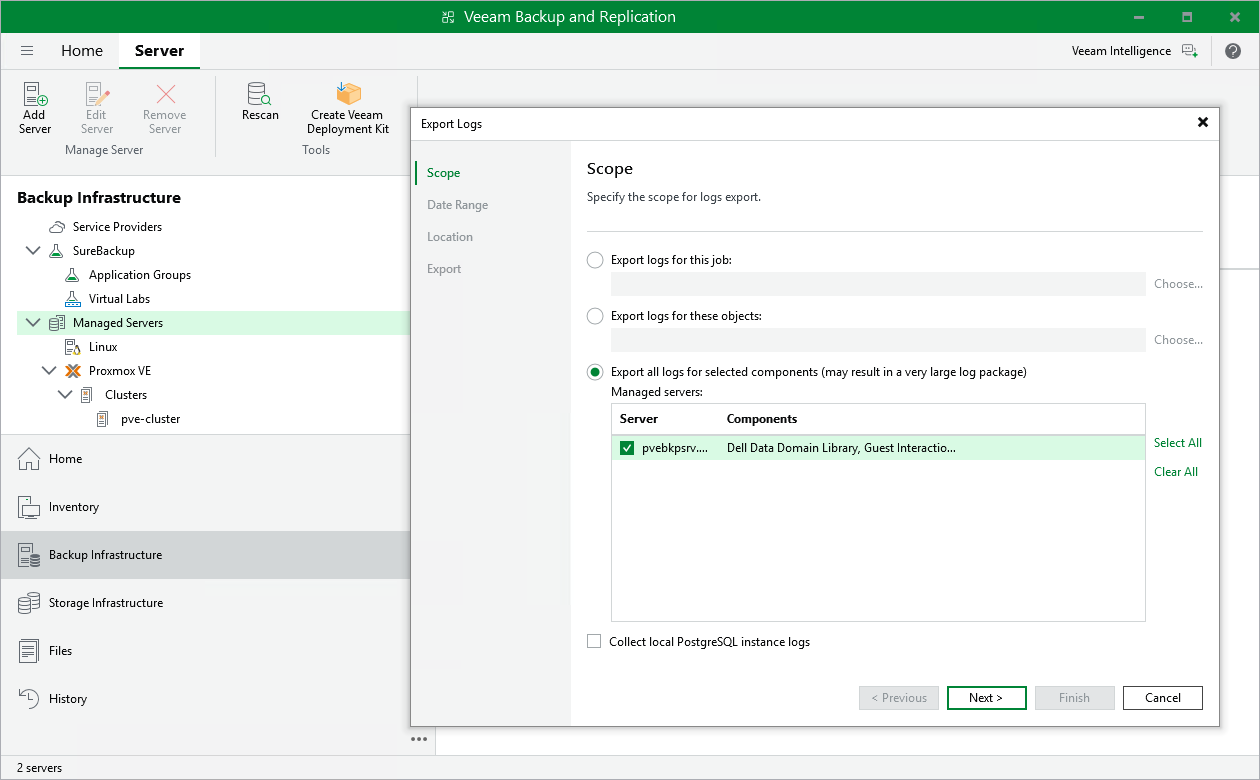1260x780 pixels.
Task: Click the Next button
Action: tap(985, 698)
